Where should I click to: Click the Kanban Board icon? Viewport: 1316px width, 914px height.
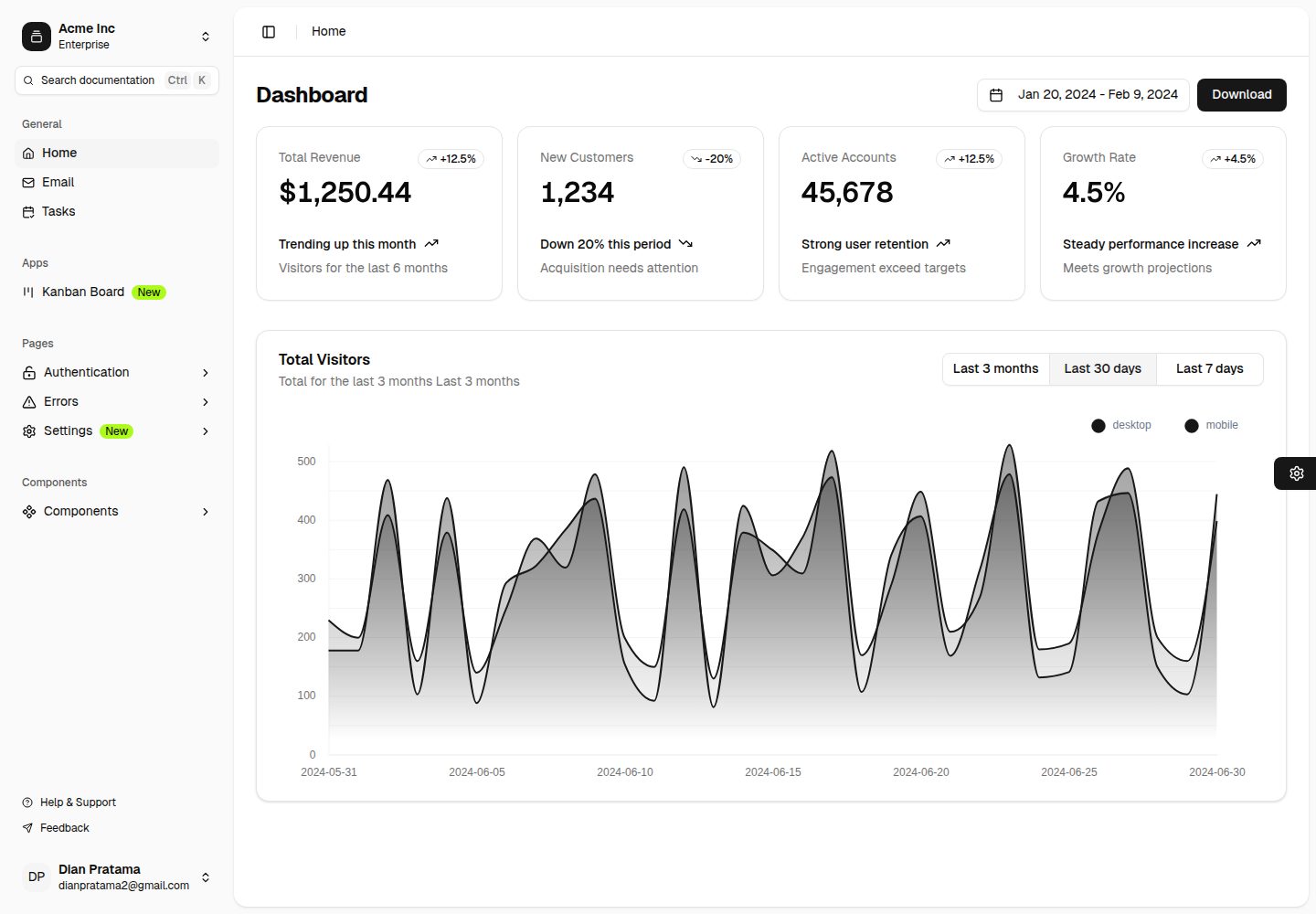point(28,292)
